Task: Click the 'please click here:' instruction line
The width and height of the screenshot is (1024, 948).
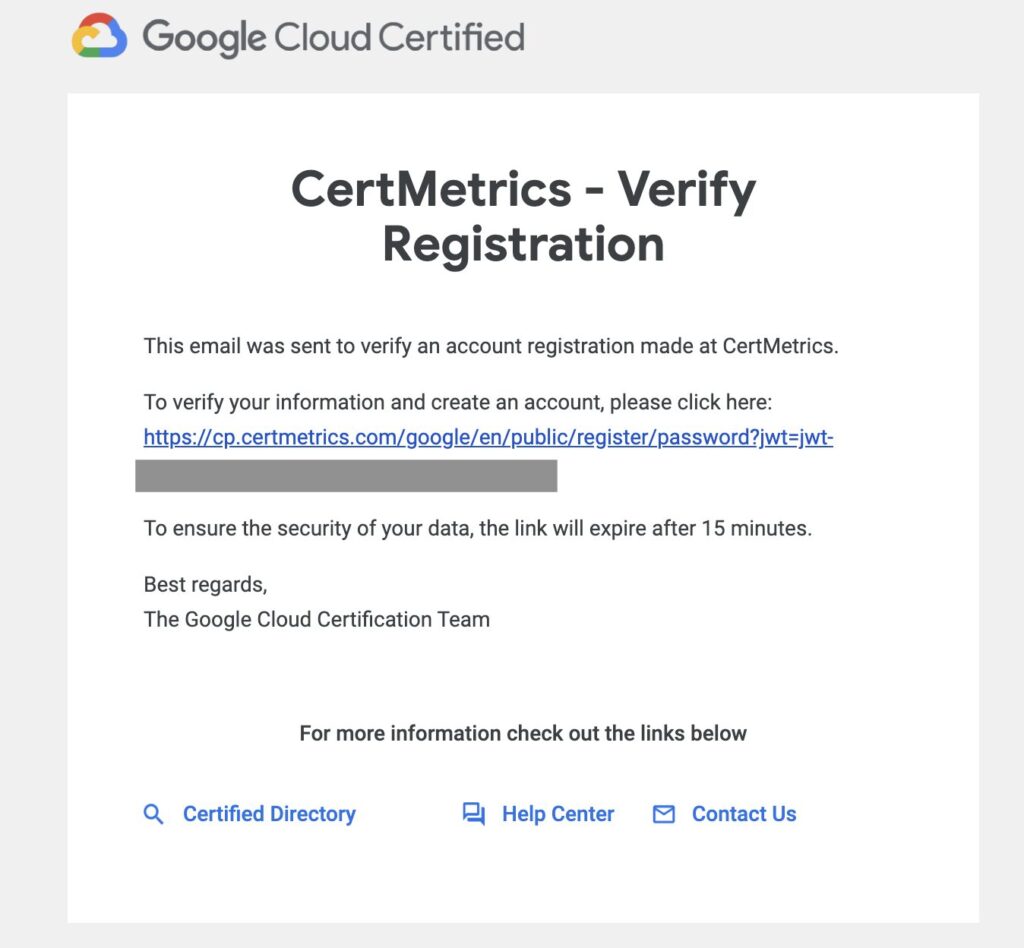Action: [x=457, y=402]
